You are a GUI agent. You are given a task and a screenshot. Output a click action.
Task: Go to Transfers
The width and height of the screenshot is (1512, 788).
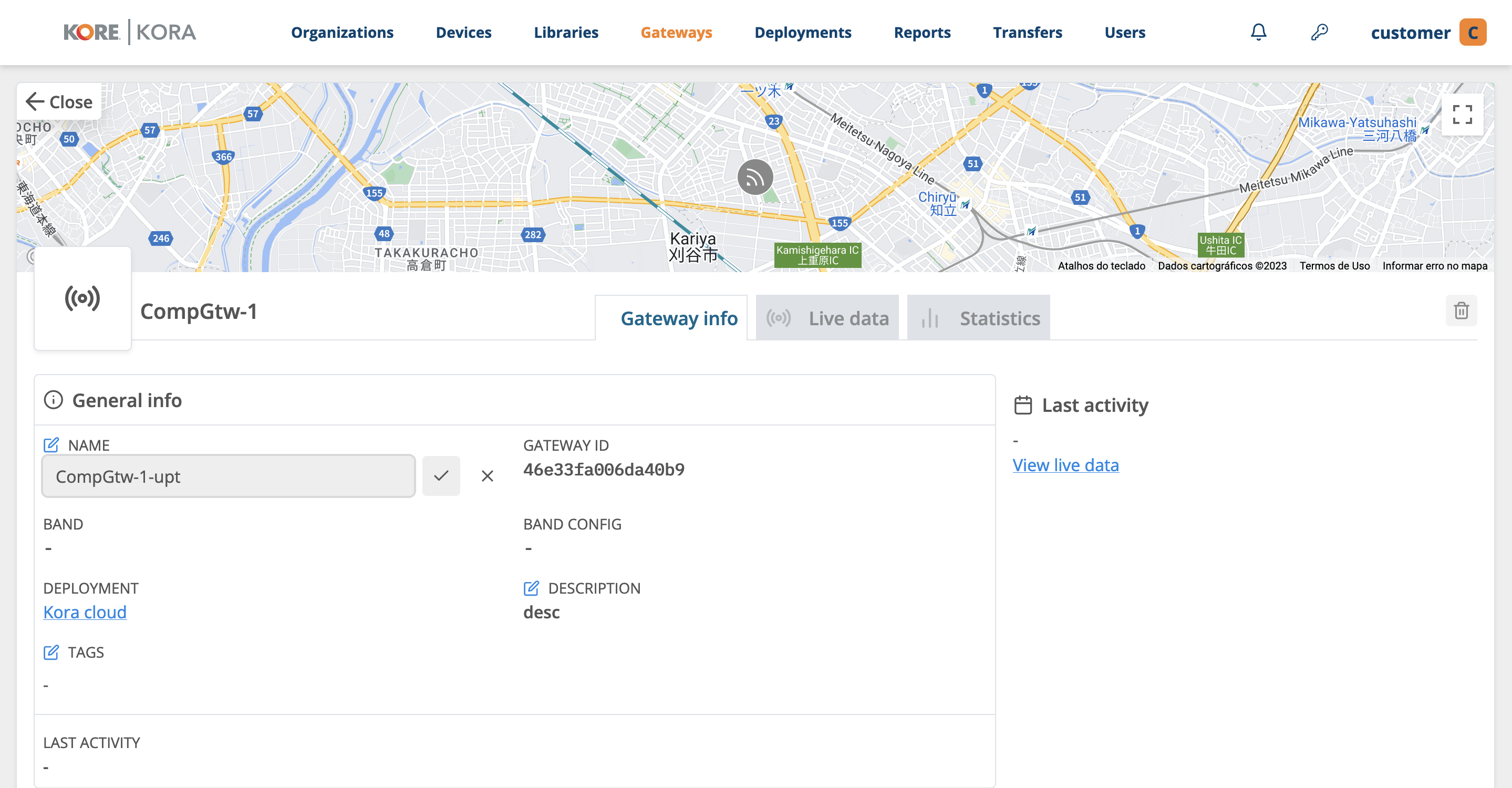pyautogui.click(x=1027, y=32)
